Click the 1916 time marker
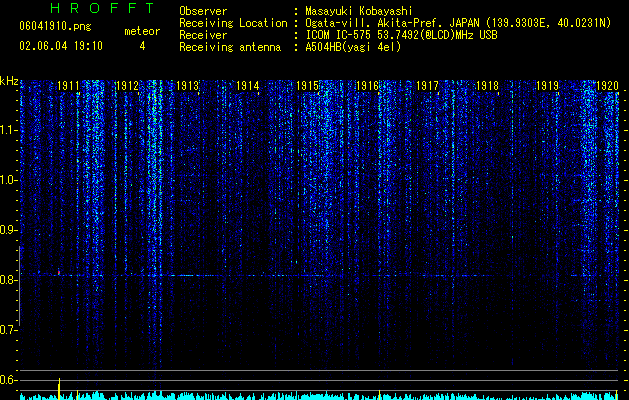The image size is (629, 400). [367, 86]
